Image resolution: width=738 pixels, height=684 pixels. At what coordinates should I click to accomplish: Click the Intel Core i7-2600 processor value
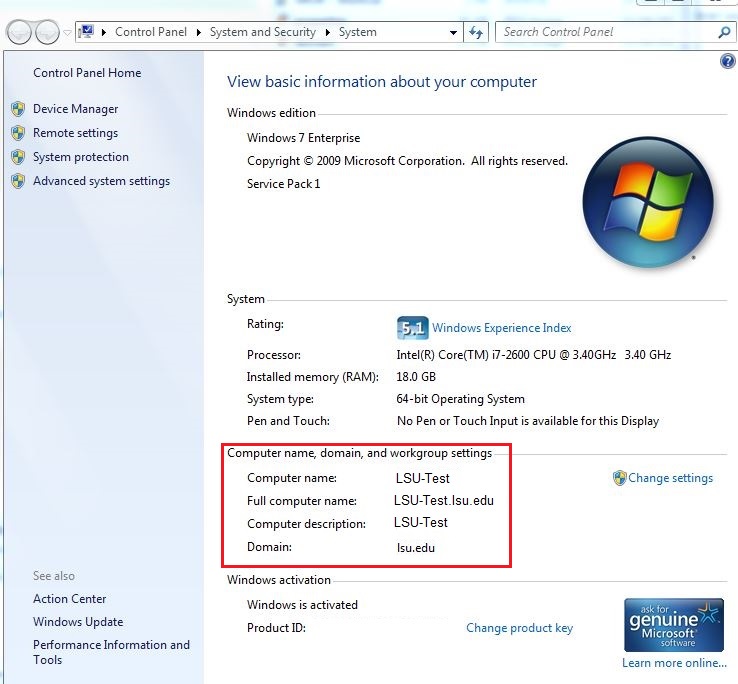click(x=534, y=355)
